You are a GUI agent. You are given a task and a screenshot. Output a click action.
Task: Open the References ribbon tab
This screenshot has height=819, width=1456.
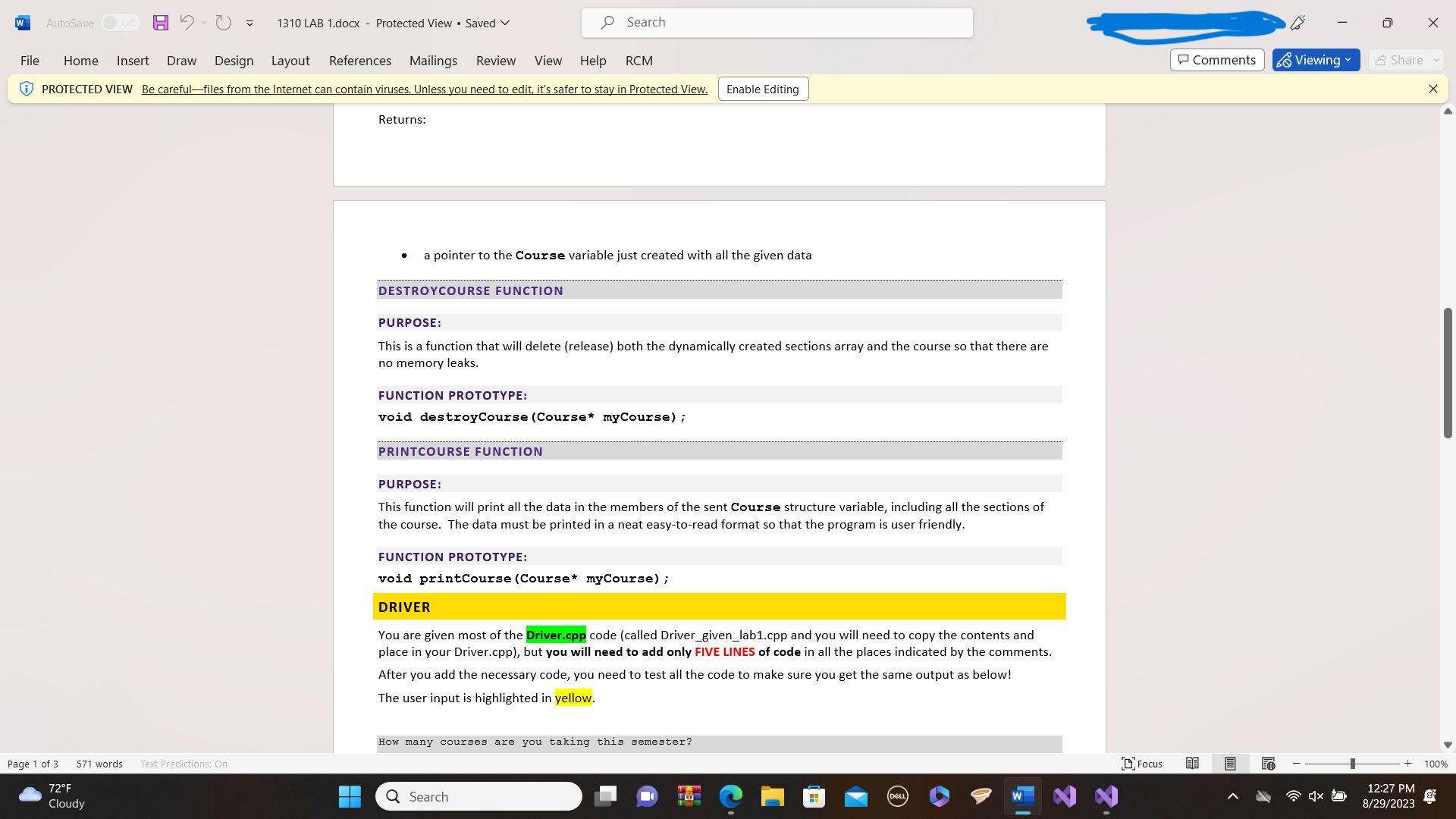tap(359, 61)
